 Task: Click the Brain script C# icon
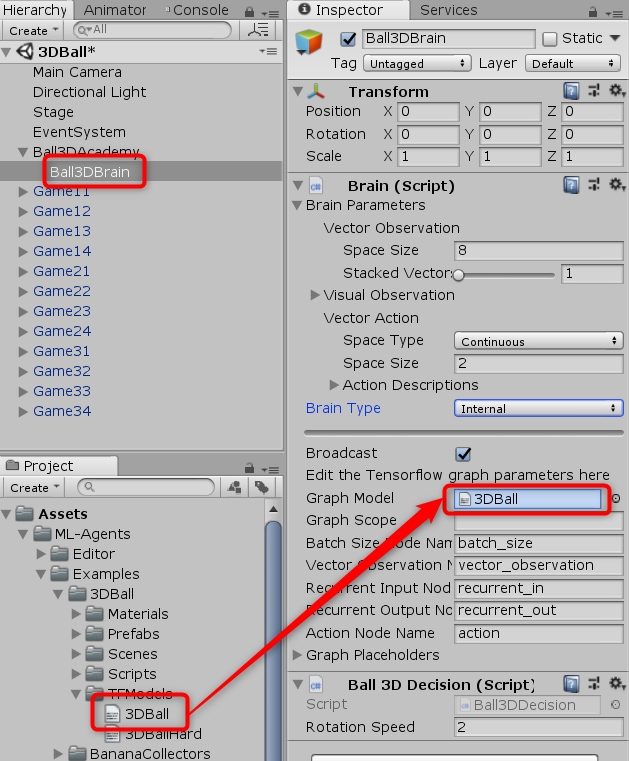tap(315, 186)
